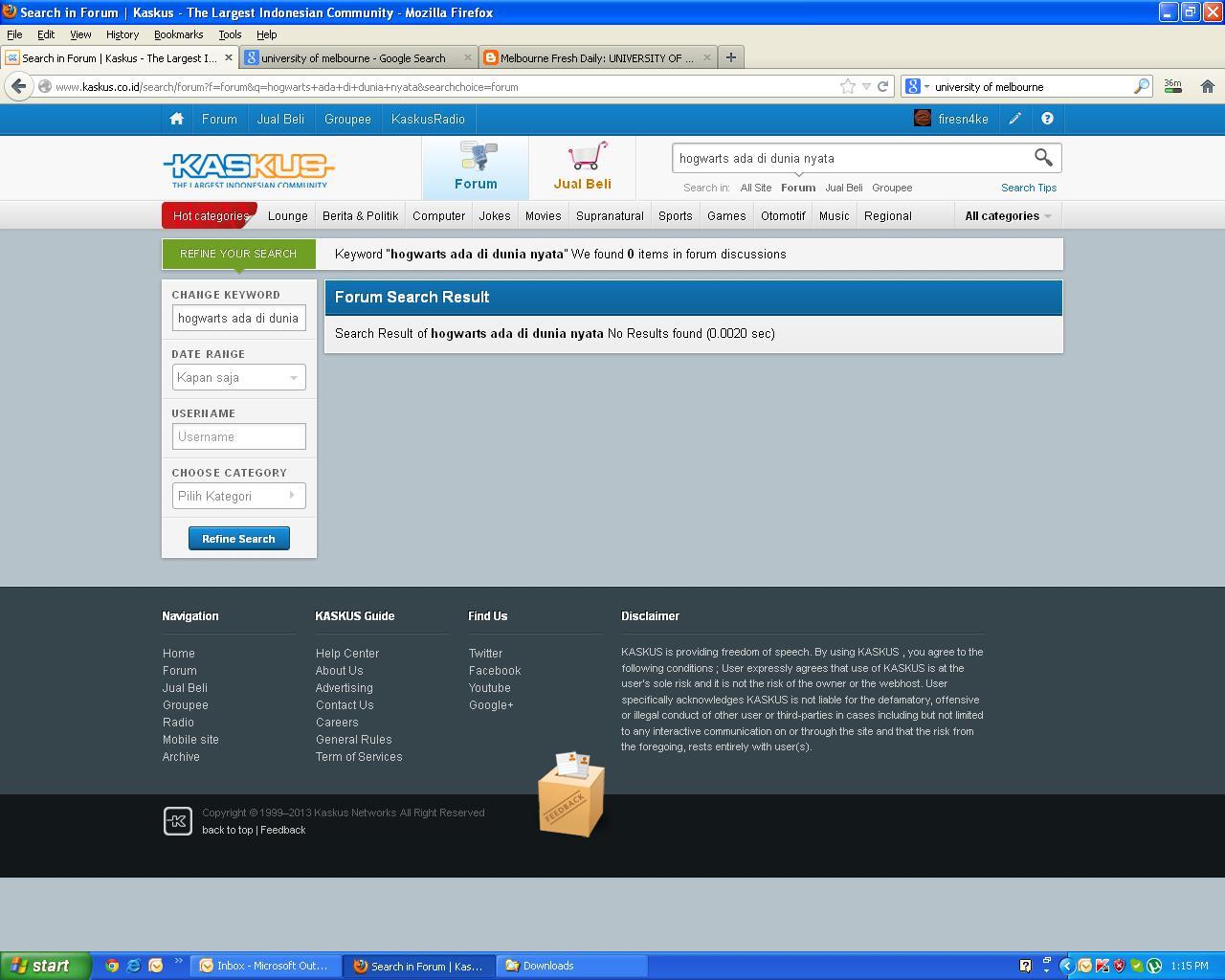This screenshot has height=980, width=1225.
Task: Click the Change Keyword input field
Action: coord(238,318)
